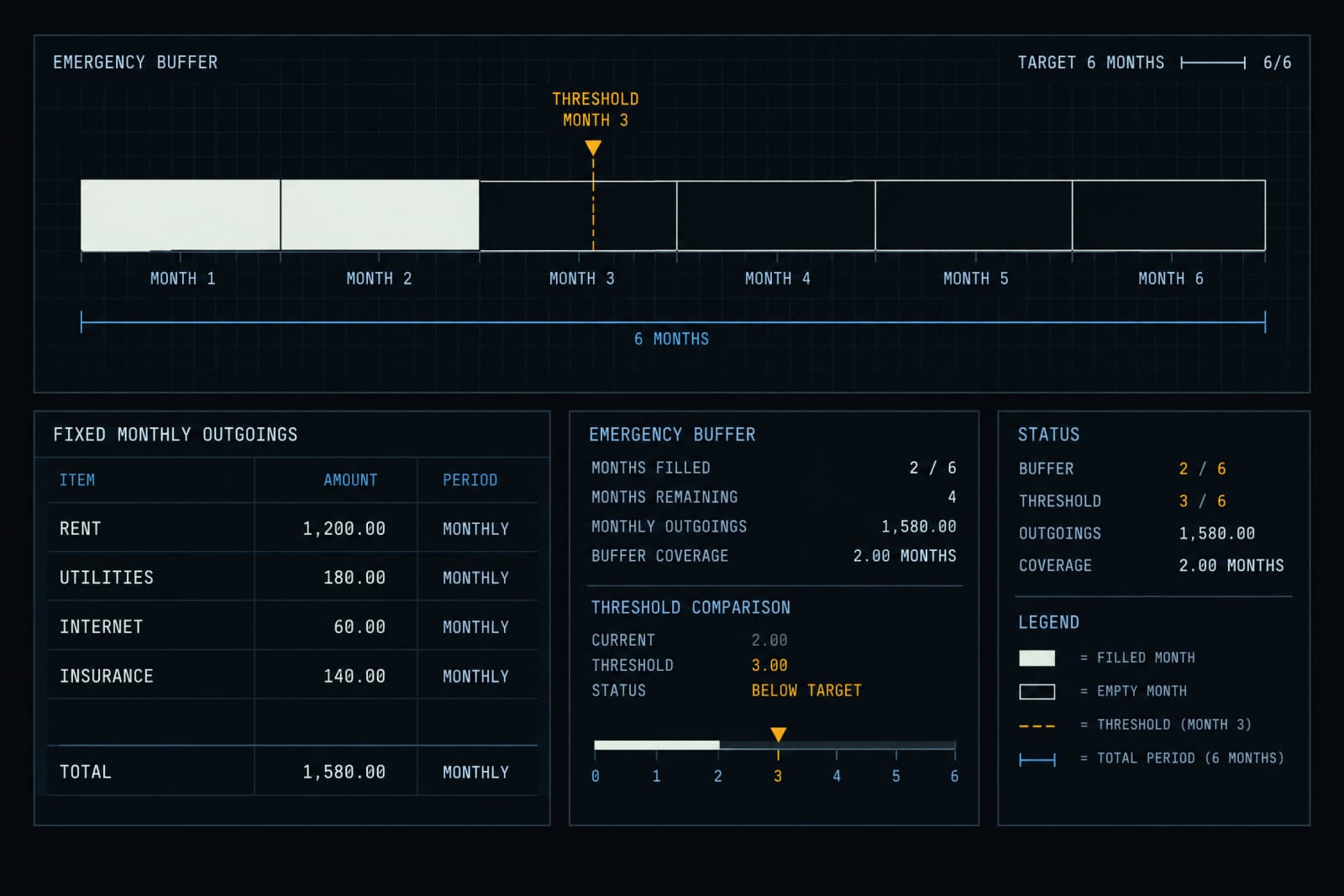This screenshot has width=1344, height=896.
Task: Click the THRESHOLD MONTH 3 orange label
Action: click(x=596, y=109)
